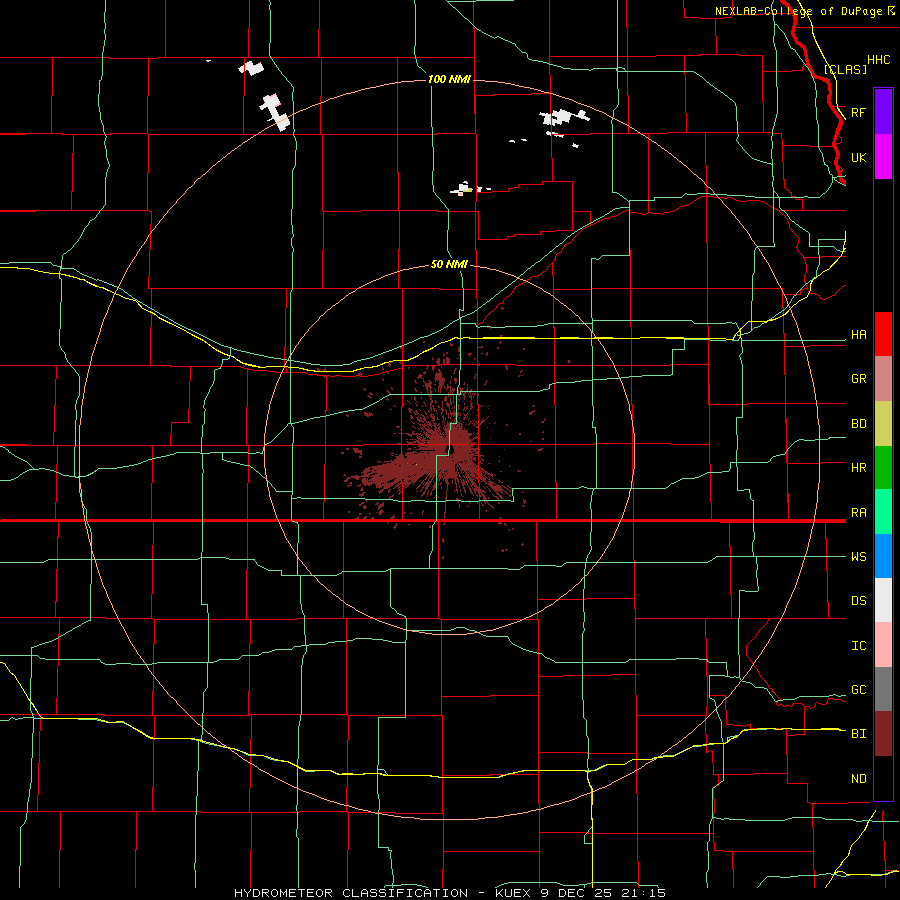The width and height of the screenshot is (900, 900).
Task: Click the "HHC" product code text
Action: coord(878,60)
